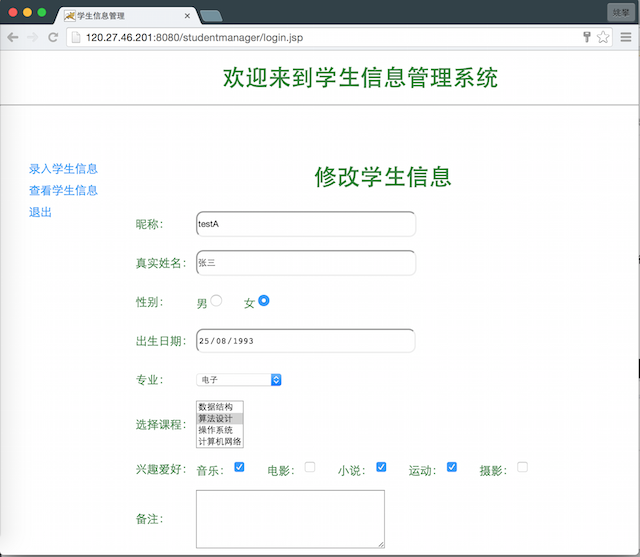
Task: Open the 专业 dropdown showing 电子
Action: [x=239, y=380]
